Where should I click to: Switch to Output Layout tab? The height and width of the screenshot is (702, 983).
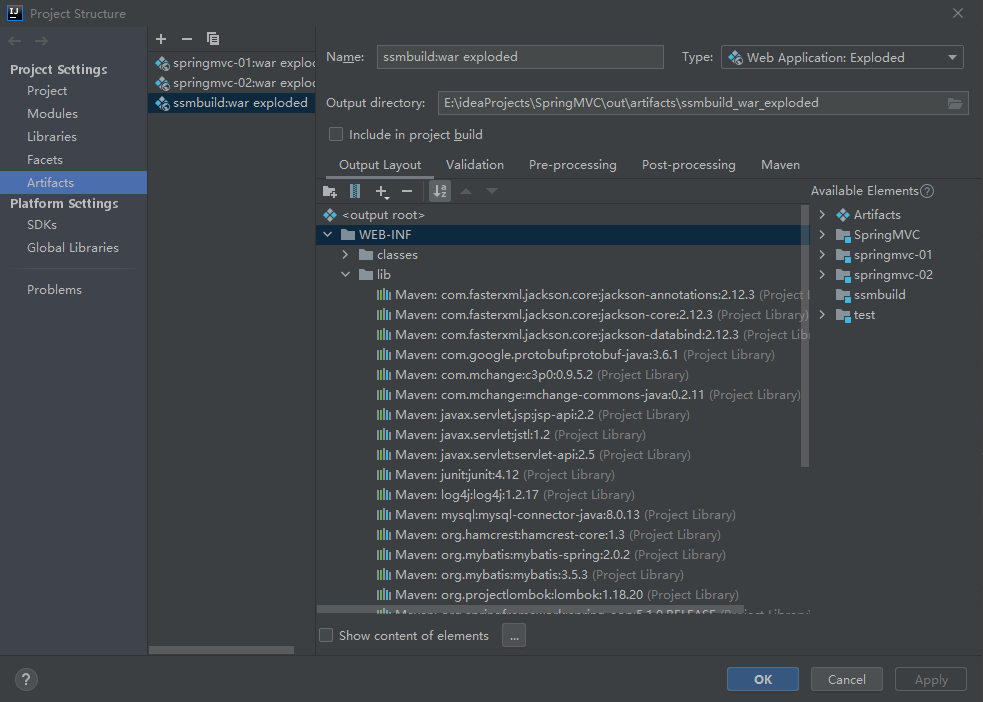[x=380, y=165]
